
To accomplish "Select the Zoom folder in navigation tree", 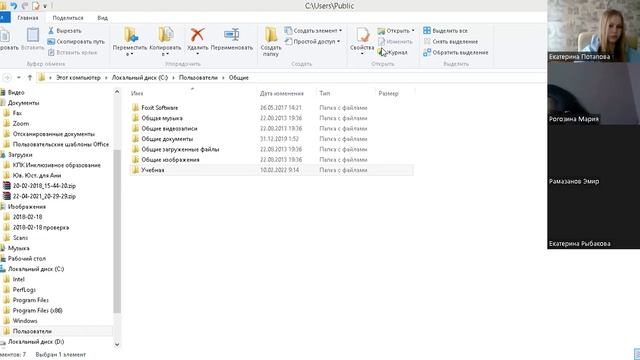I will [20, 124].
